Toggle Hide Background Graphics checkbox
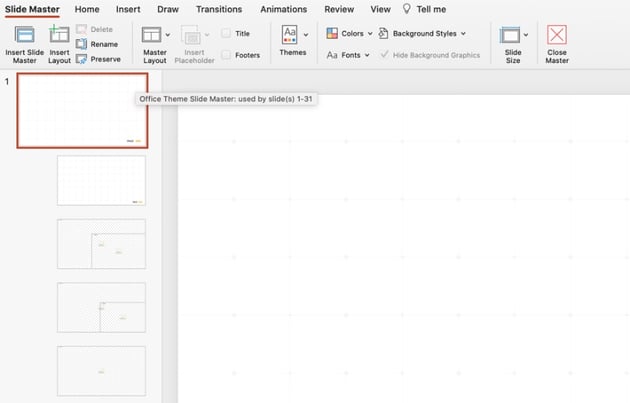 385,55
